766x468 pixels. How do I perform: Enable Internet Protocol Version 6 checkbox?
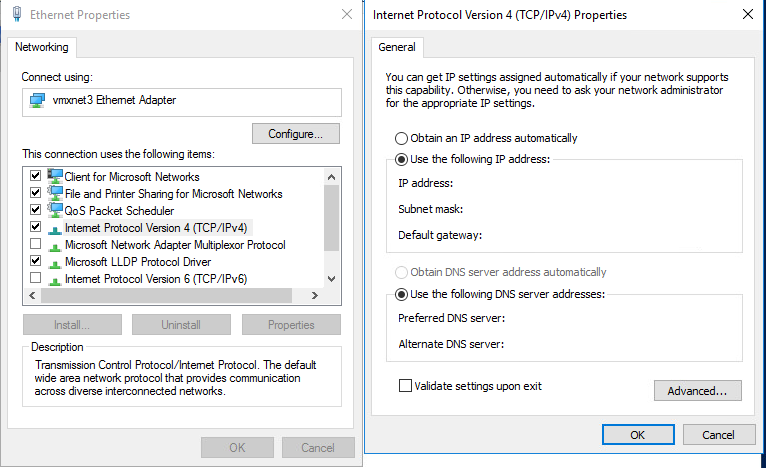36,278
